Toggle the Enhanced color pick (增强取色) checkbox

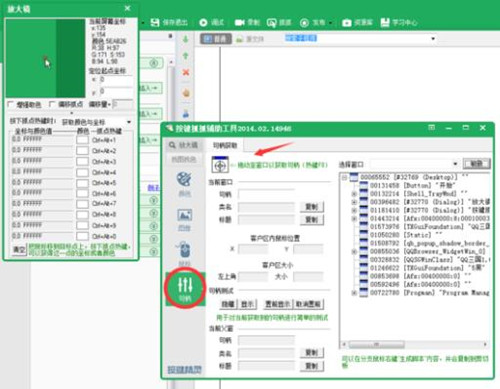pyautogui.click(x=11, y=104)
